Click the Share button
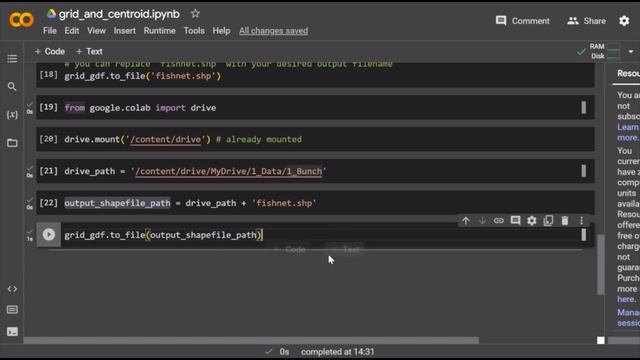Image resolution: width=640 pixels, height=360 pixels. pyautogui.click(x=587, y=21)
